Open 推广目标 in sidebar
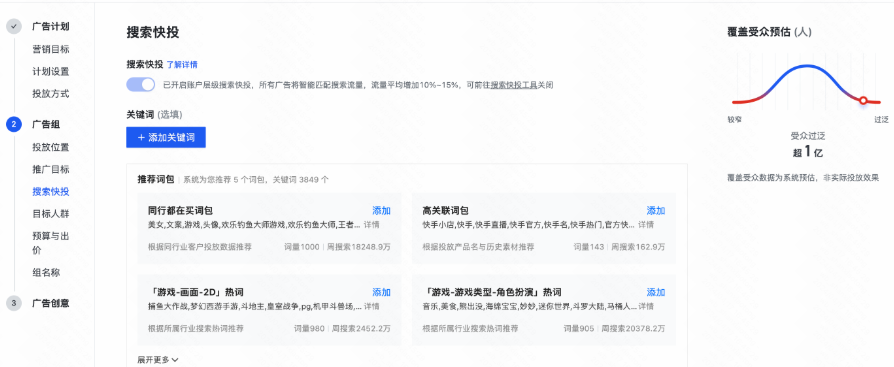Screen dimensions: 894x367 pos(51,169)
